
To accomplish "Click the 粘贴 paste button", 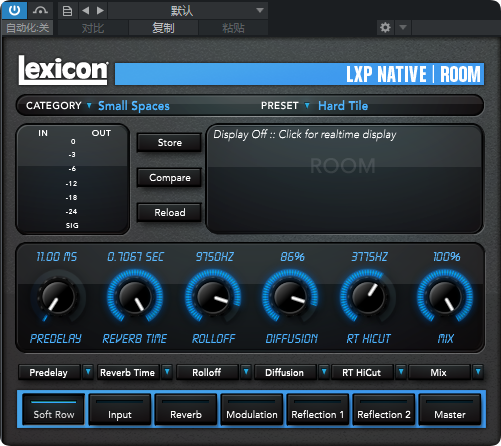I will (233, 28).
